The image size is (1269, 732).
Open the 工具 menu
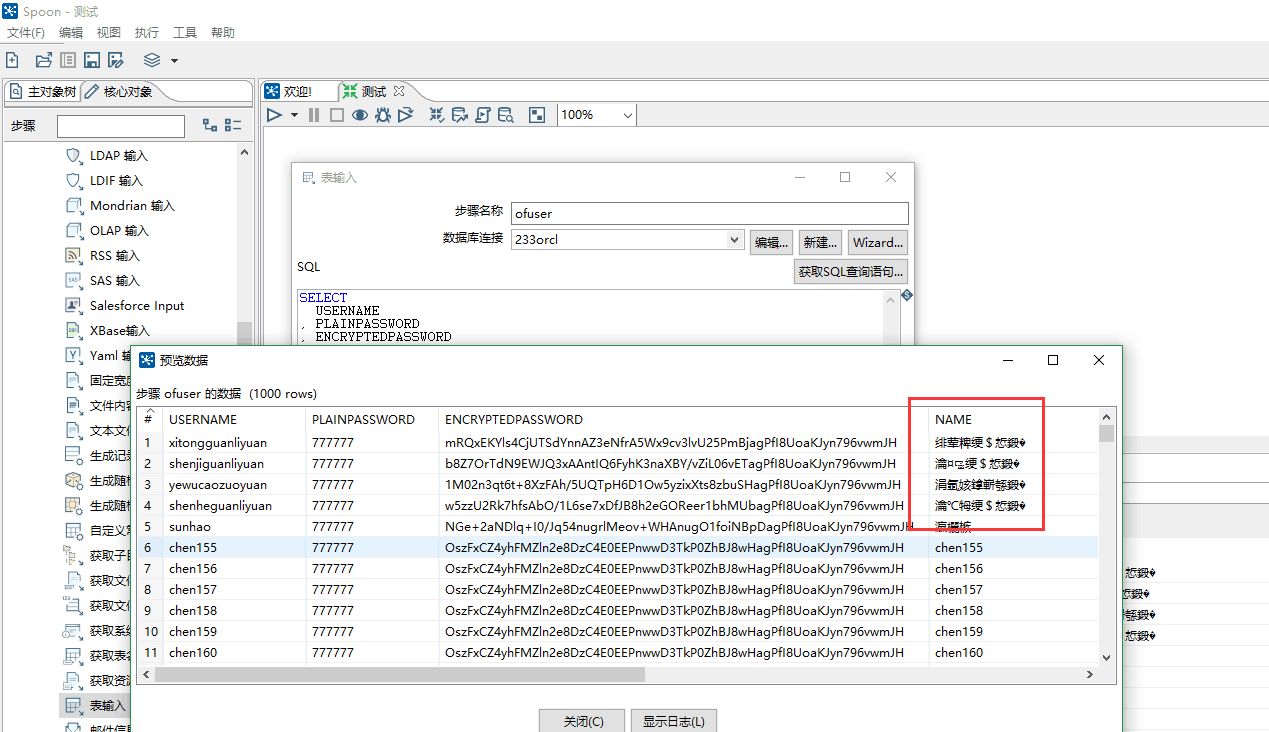click(185, 33)
